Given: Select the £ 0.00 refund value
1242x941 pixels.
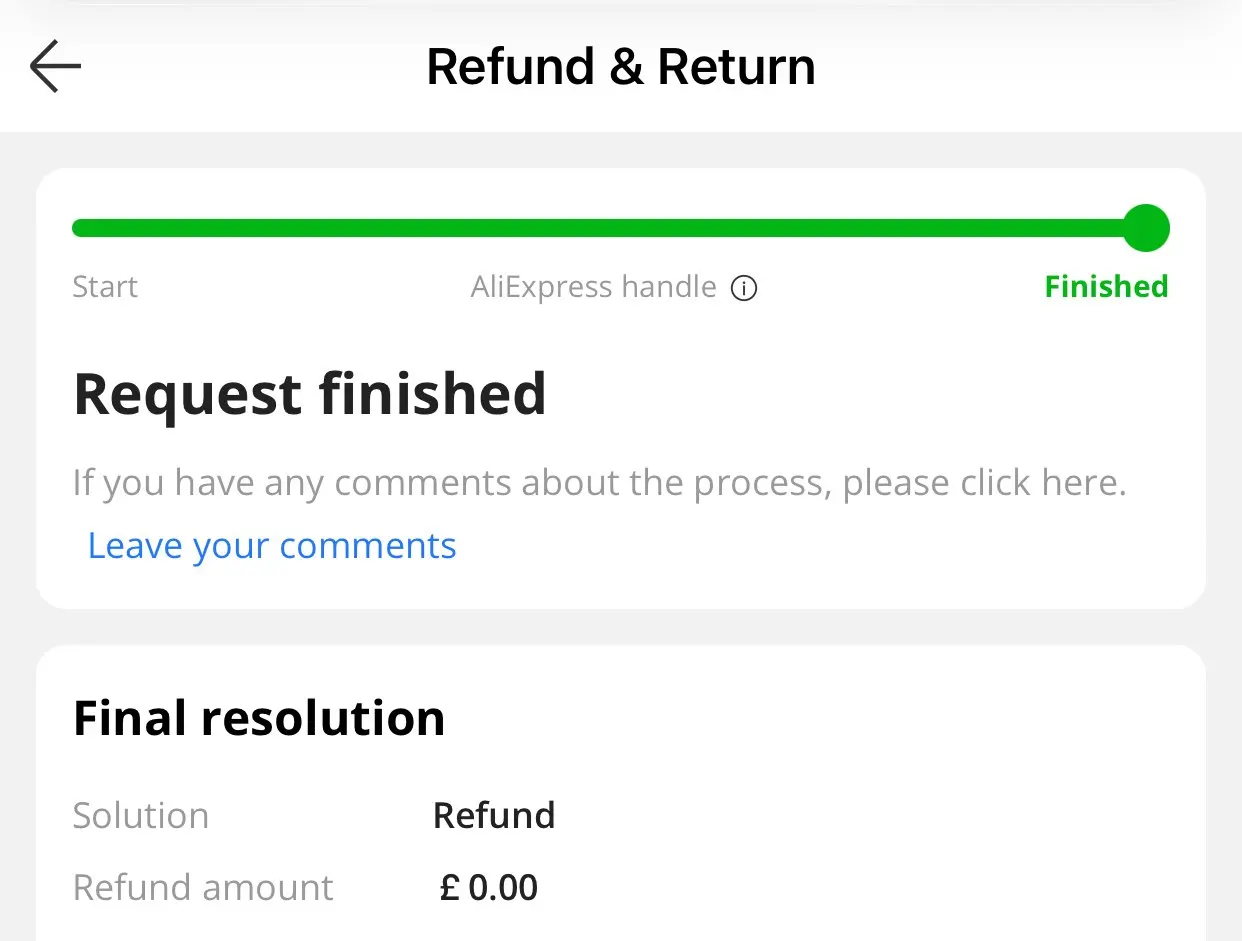Looking at the screenshot, I should pos(489,888).
